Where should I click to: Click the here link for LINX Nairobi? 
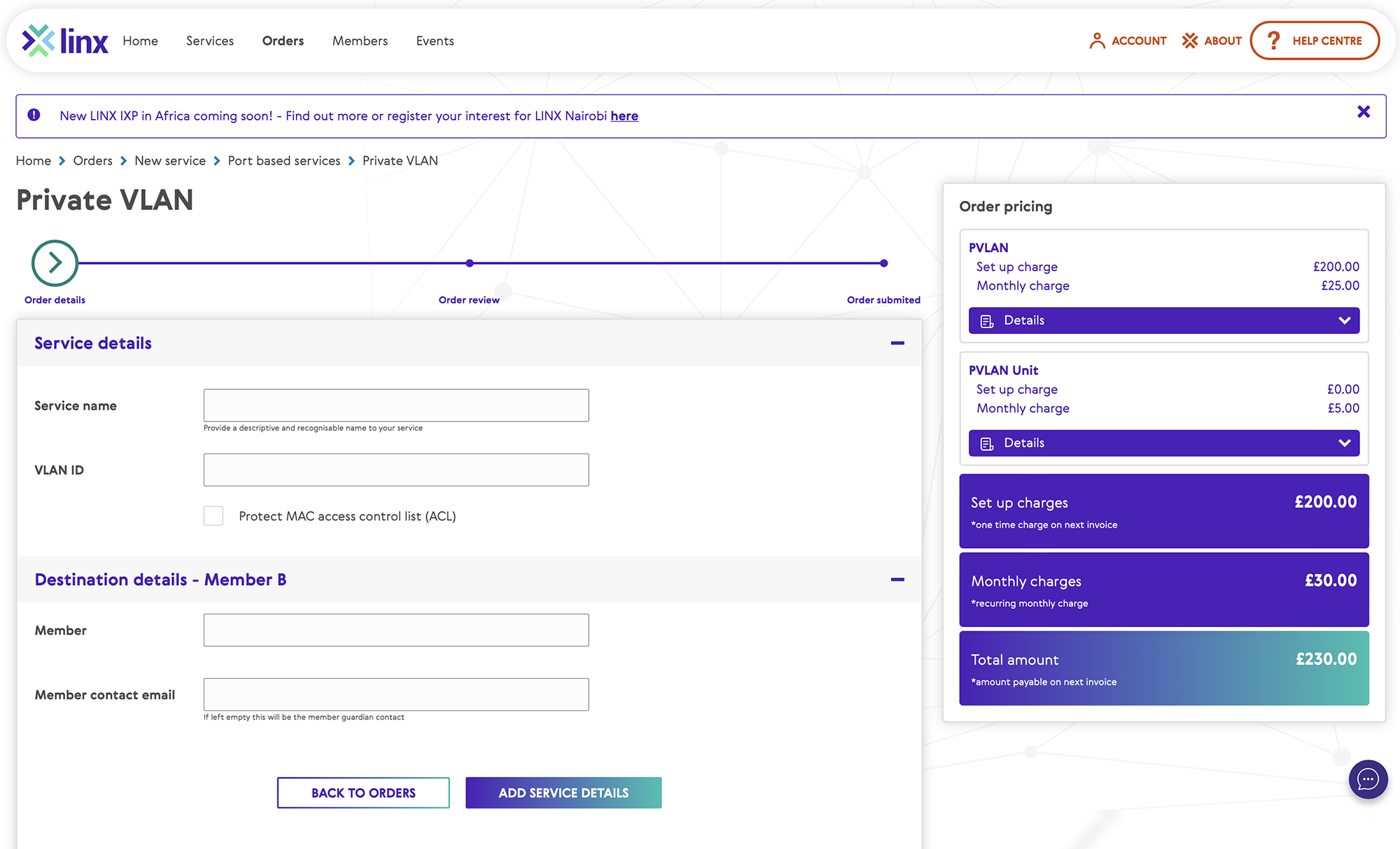point(624,115)
